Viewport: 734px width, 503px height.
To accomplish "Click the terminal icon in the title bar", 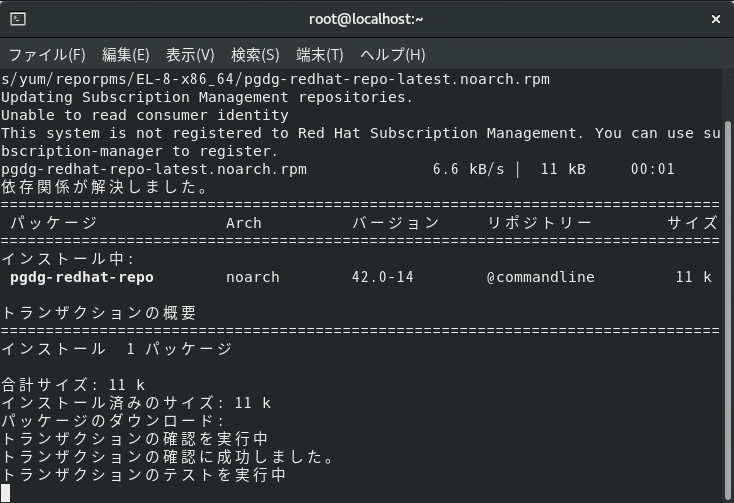I will 18,19.
